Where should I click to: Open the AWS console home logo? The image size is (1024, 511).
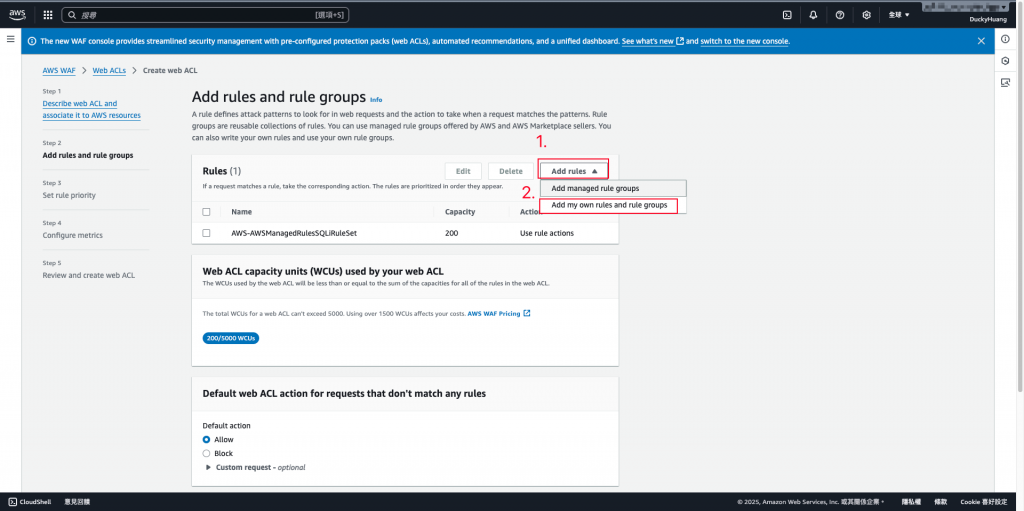(x=17, y=14)
